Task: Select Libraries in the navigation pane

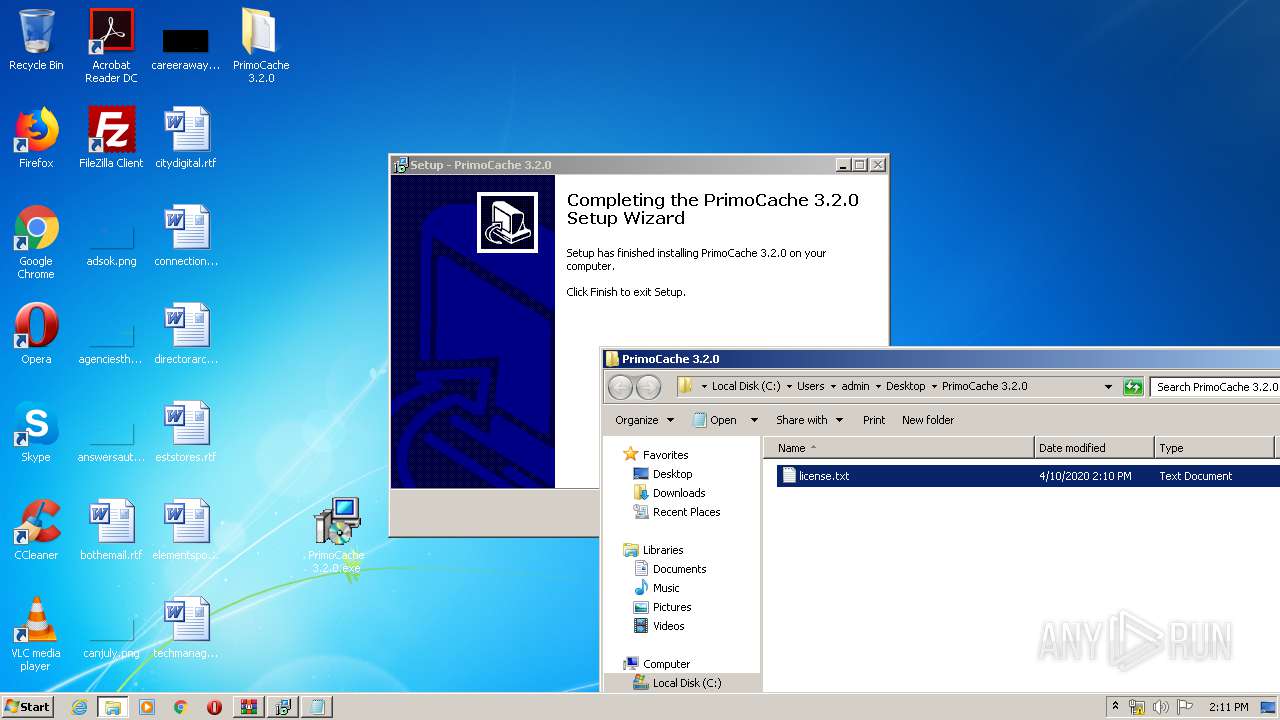Action: tap(663, 550)
